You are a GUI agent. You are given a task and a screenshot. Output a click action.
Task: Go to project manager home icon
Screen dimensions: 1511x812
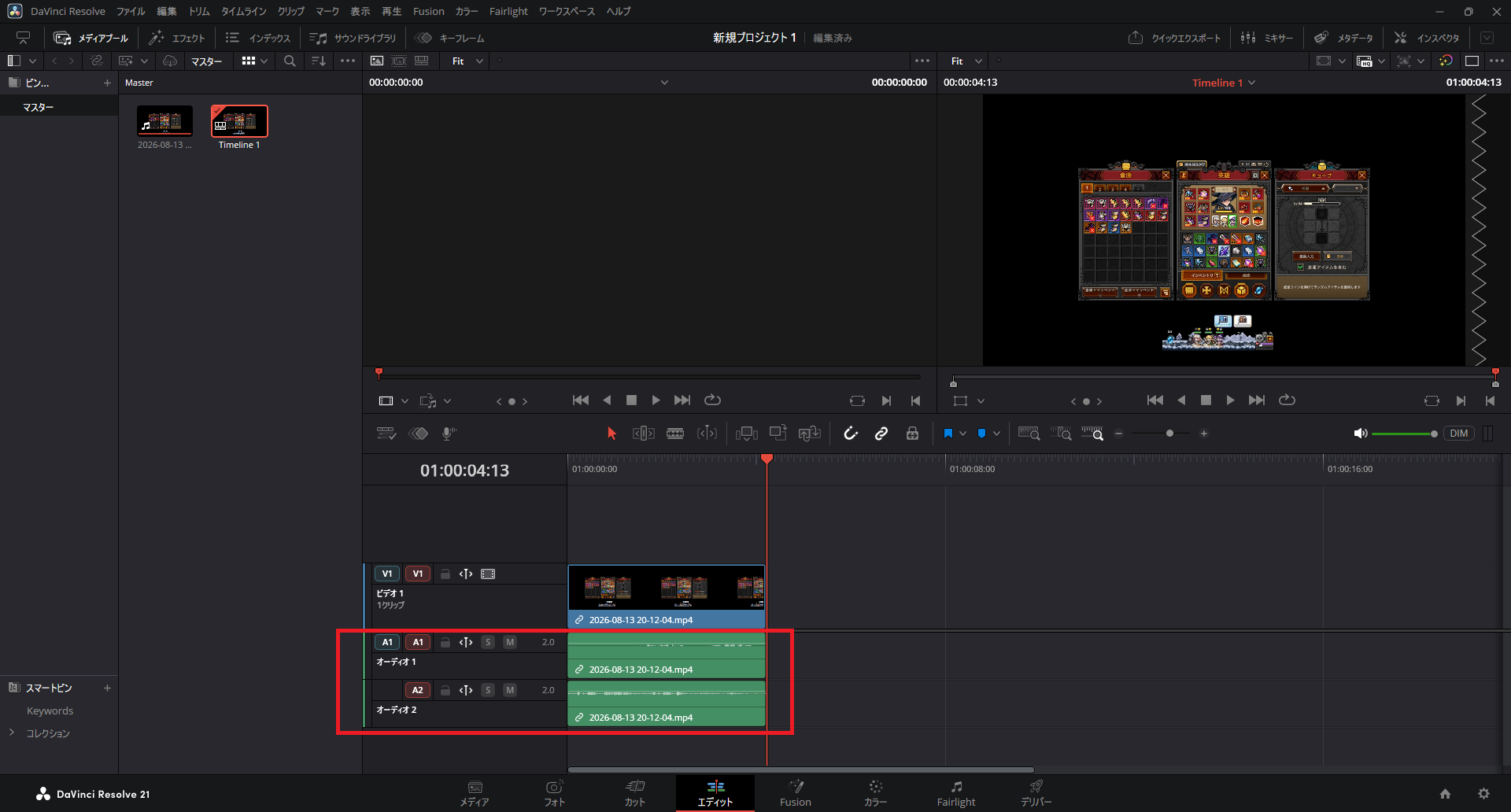click(x=1445, y=794)
